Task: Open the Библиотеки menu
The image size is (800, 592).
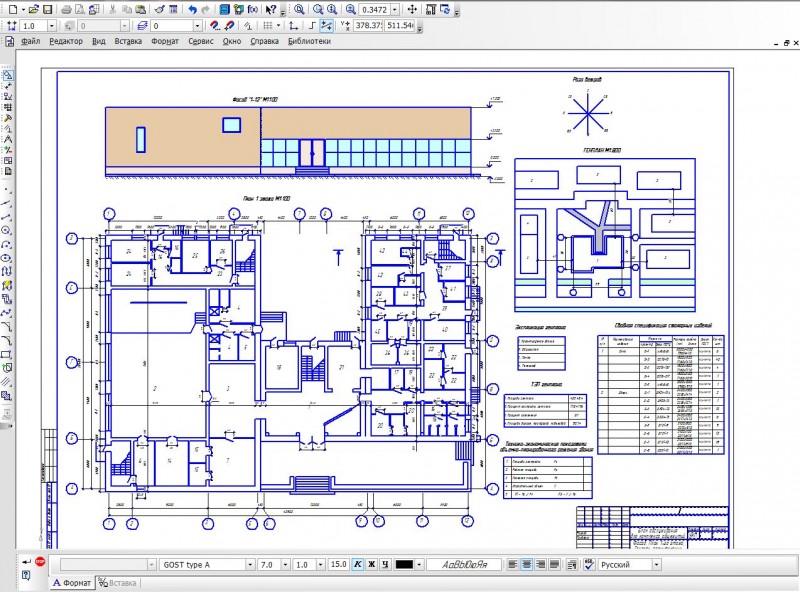Action: point(309,41)
